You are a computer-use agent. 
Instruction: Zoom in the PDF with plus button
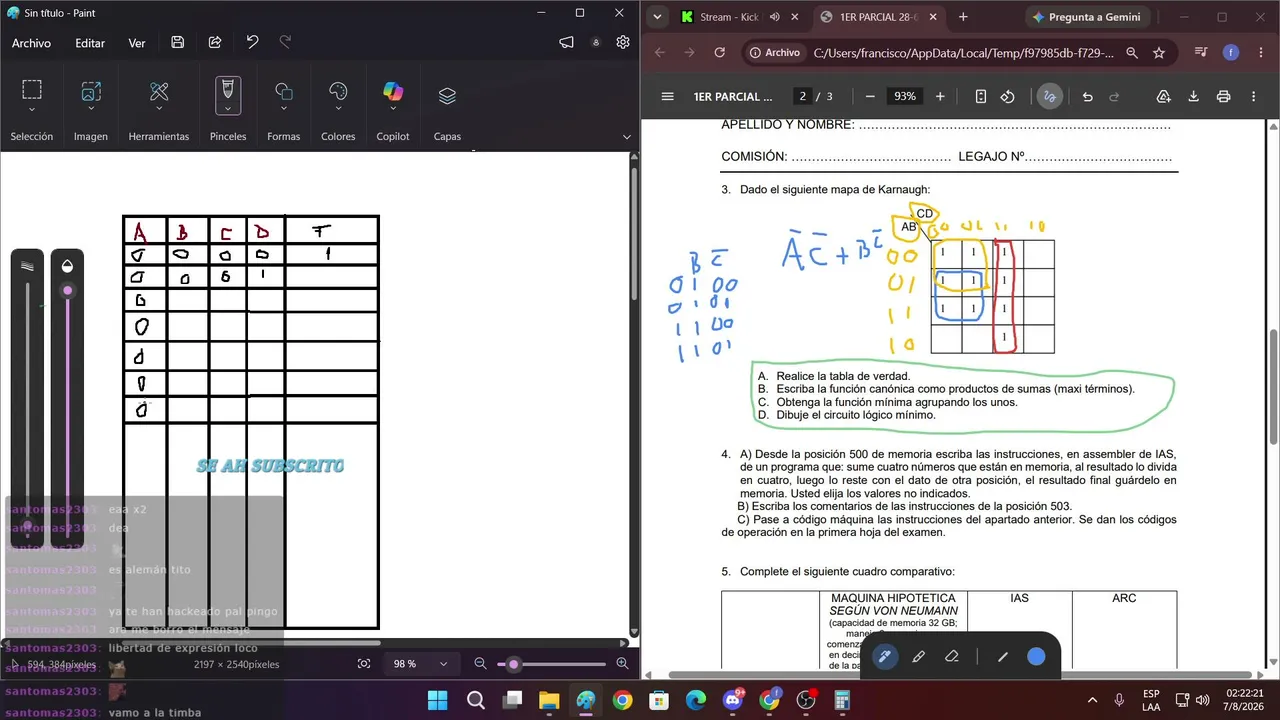[940, 97]
